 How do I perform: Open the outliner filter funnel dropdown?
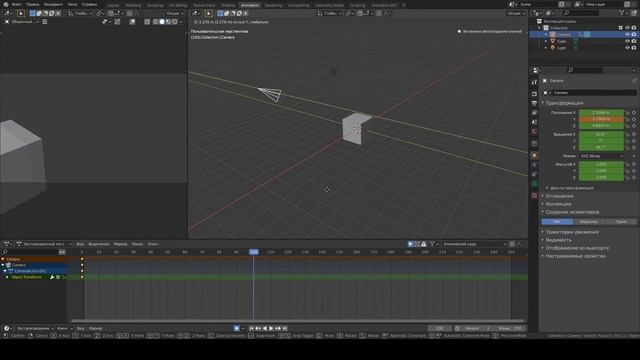pos(622,13)
